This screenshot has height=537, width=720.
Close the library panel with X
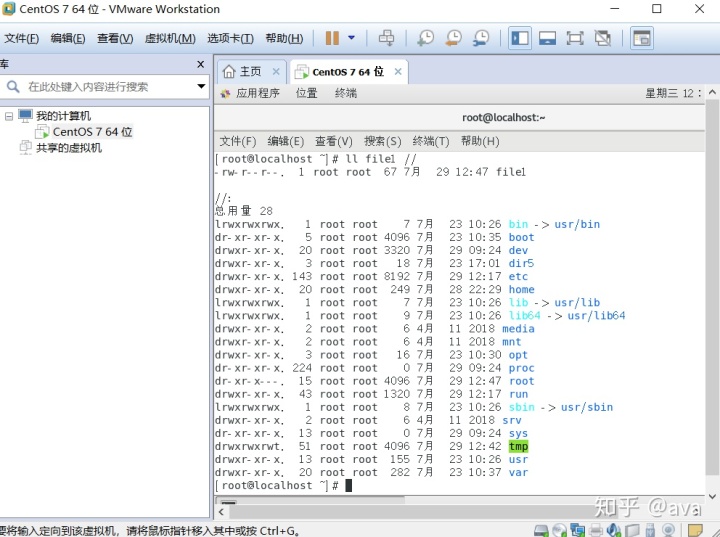(x=200, y=64)
